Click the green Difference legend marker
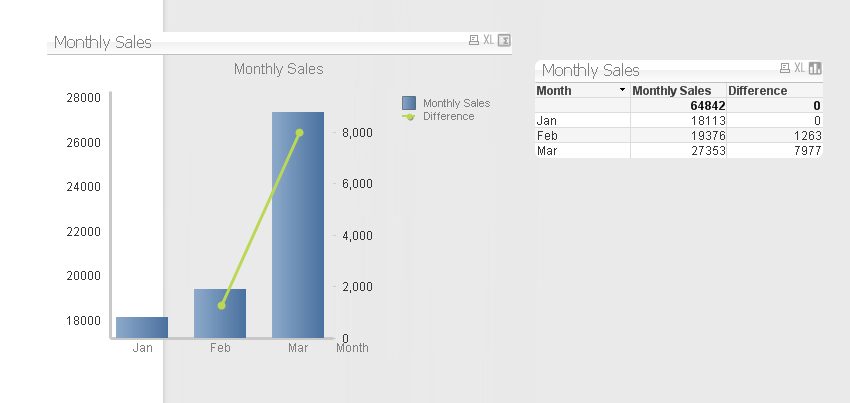This screenshot has height=403, width=850. [408, 117]
